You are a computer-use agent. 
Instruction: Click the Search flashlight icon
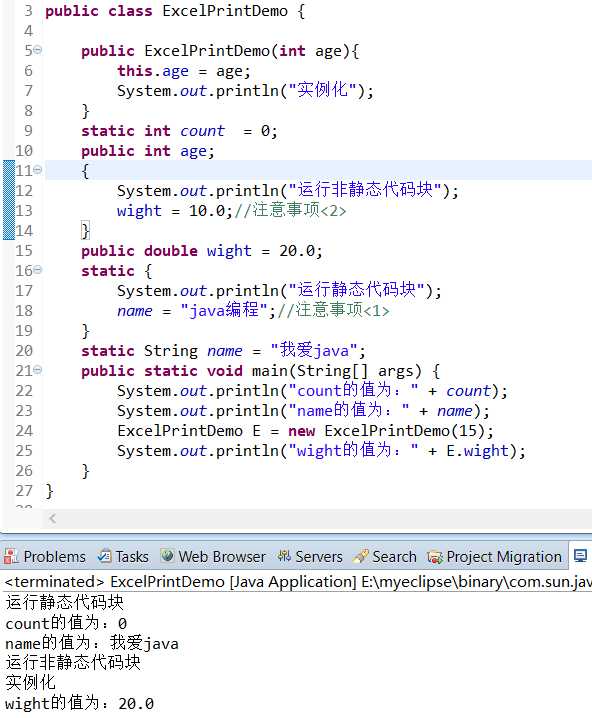point(360,556)
